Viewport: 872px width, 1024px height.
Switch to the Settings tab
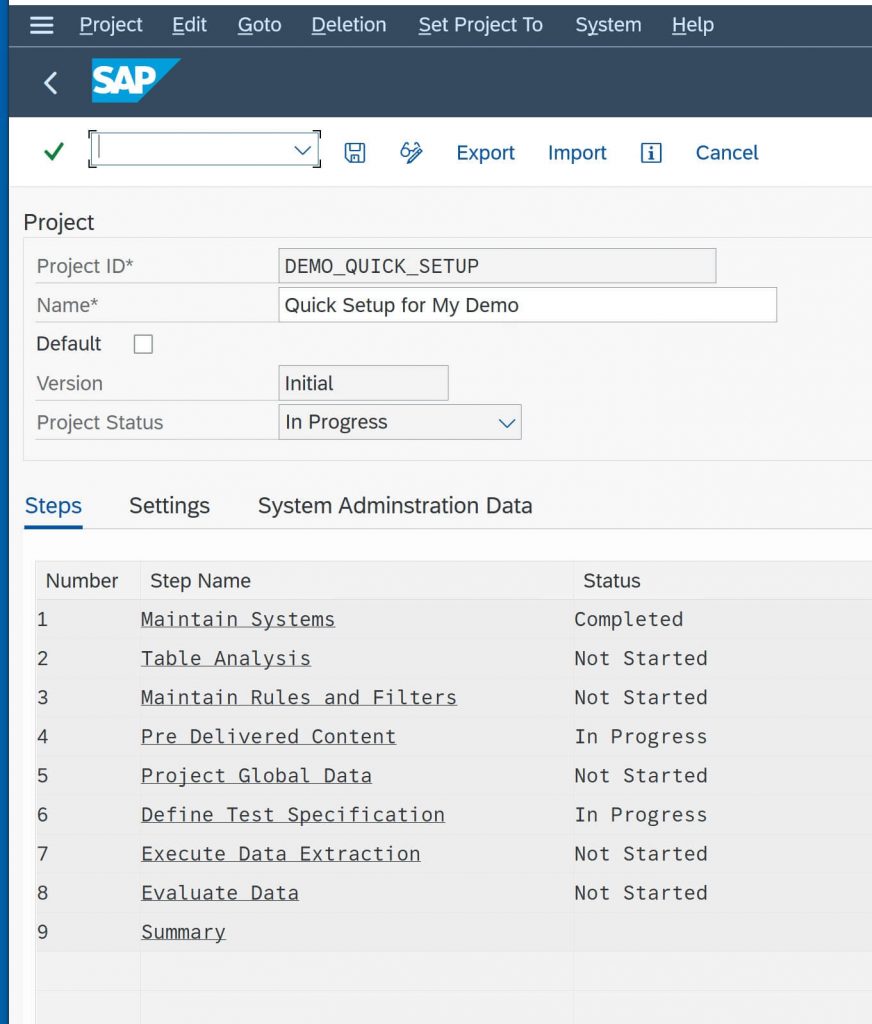[x=169, y=505]
